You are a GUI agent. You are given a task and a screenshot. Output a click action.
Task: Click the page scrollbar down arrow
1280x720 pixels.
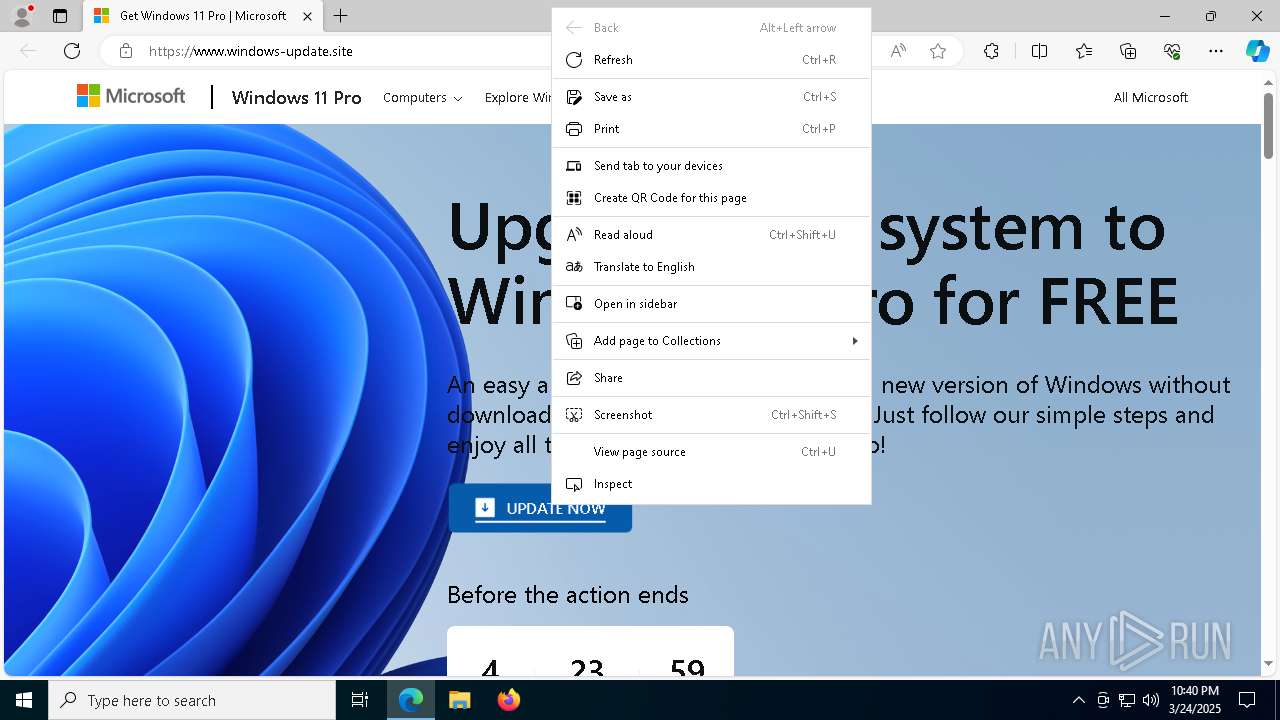tap(1268, 664)
